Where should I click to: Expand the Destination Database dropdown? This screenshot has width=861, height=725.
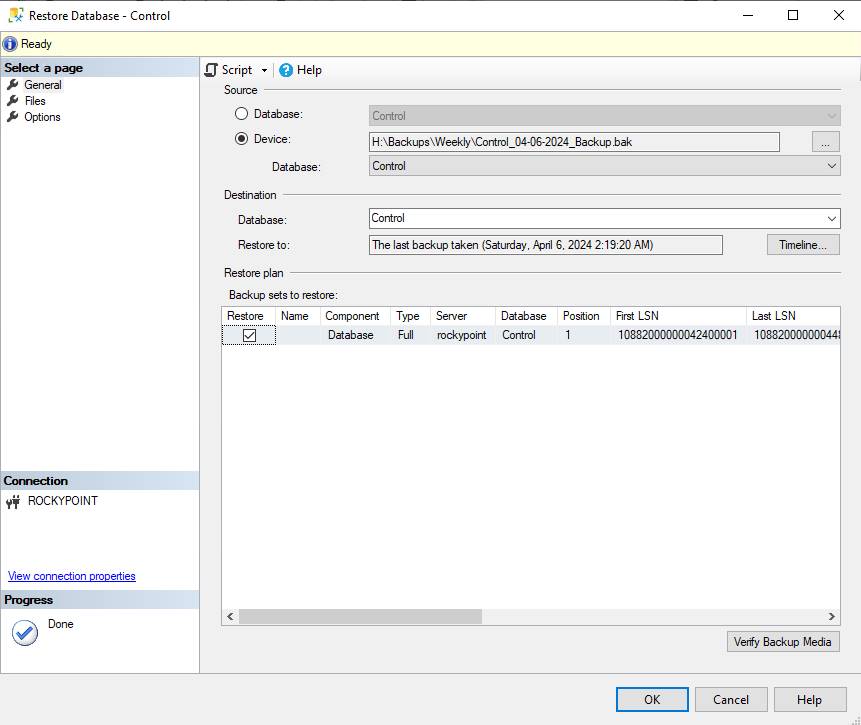coord(831,219)
